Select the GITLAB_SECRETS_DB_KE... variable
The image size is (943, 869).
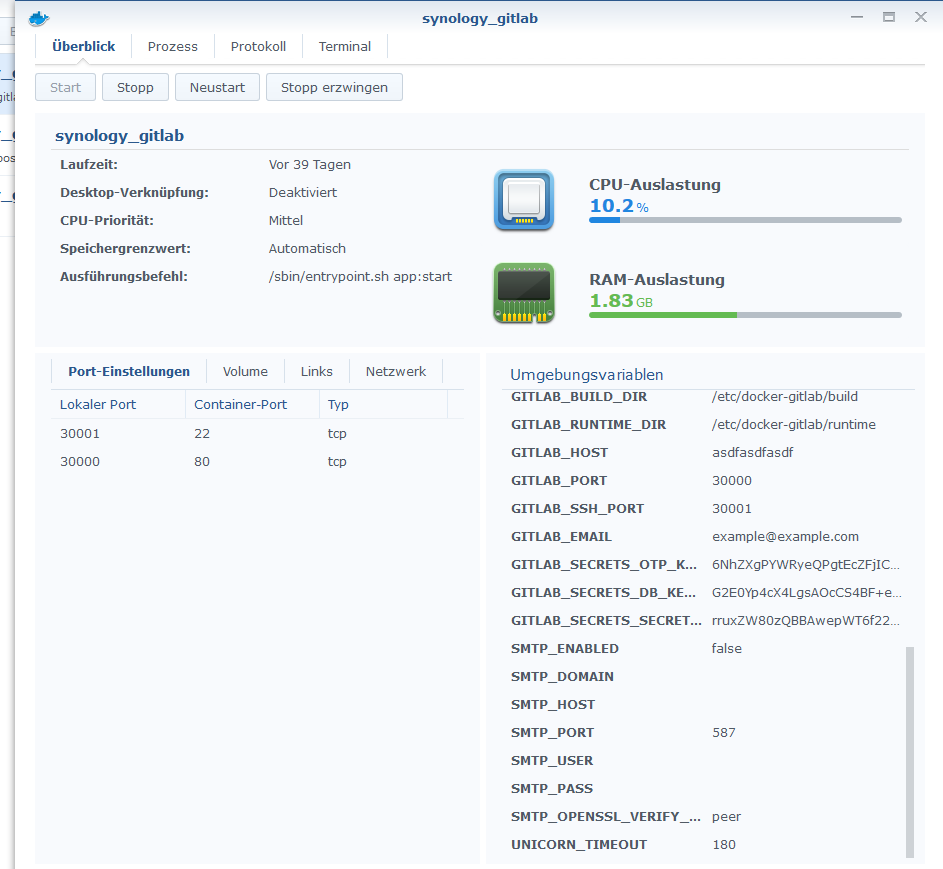pyautogui.click(x=603, y=593)
